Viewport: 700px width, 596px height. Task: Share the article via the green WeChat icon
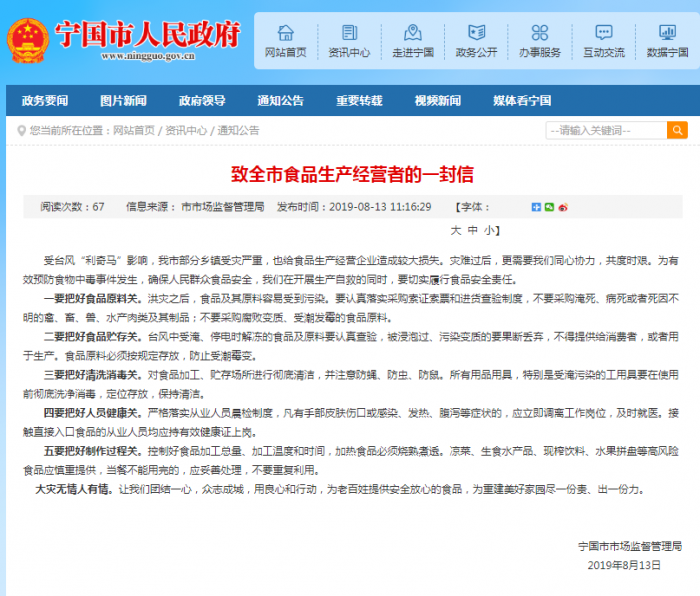(x=550, y=207)
